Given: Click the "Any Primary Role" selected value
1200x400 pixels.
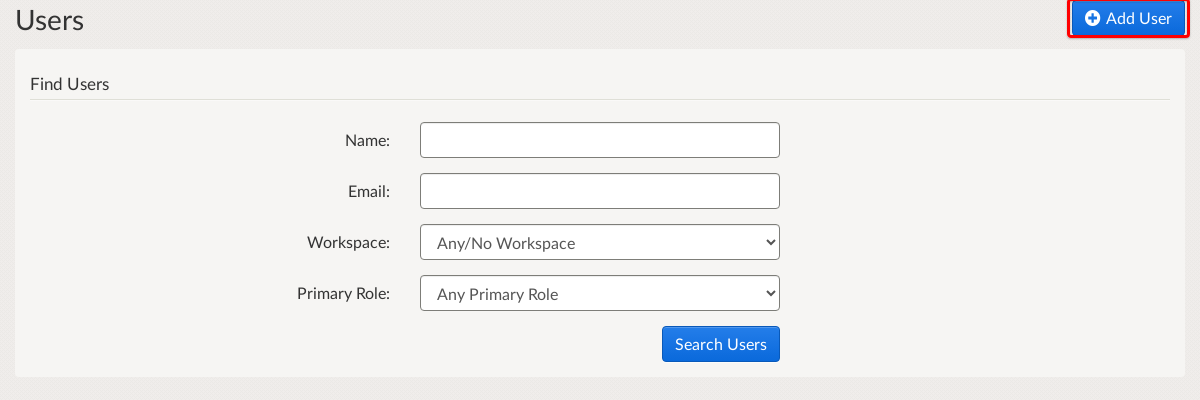Looking at the screenshot, I should 498,294.
